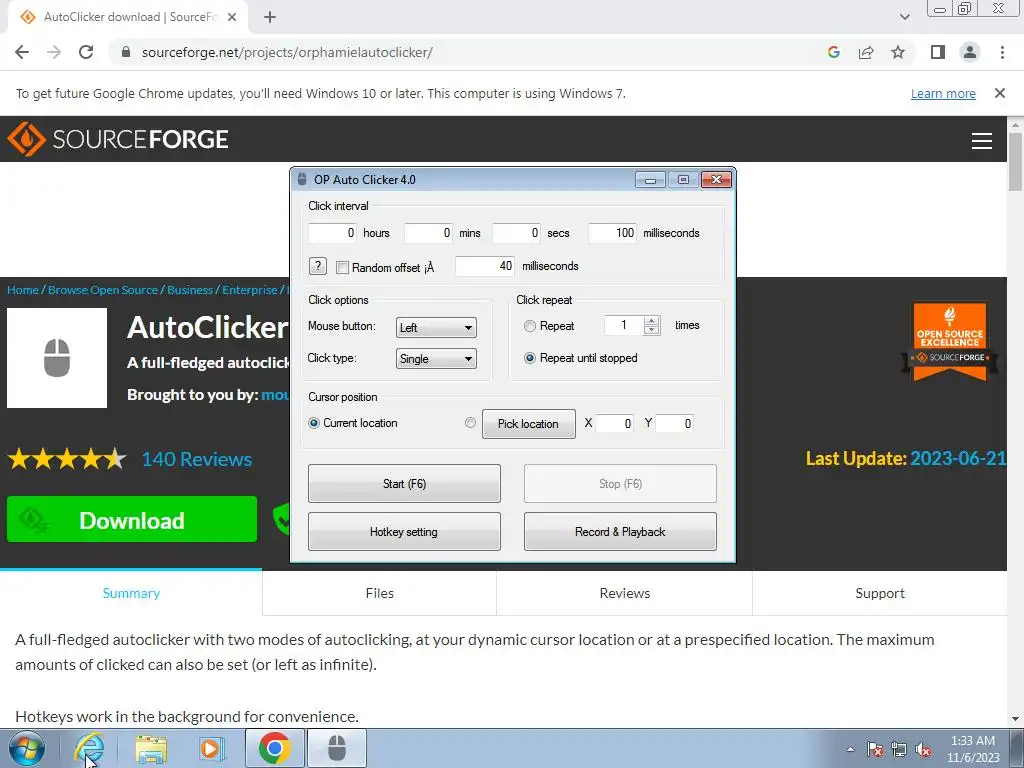Click the Chrome back arrow
The height and width of the screenshot is (768, 1024).
pyautogui.click(x=22, y=52)
